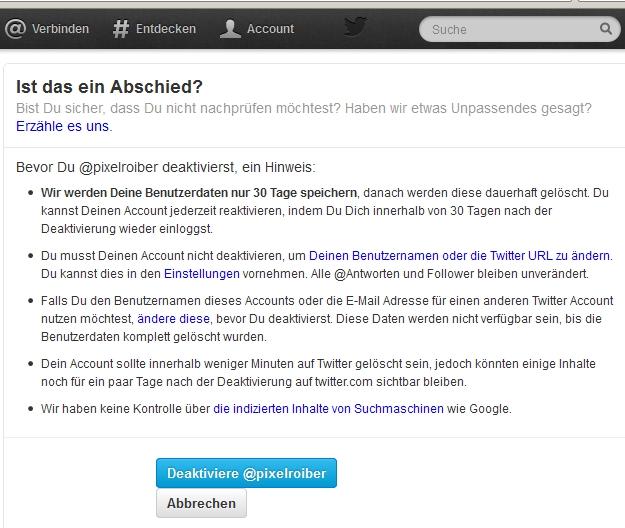Click the 'Bevor Du @pixelroiber deaktivierst' line
The height and width of the screenshot is (528, 625).
point(165,167)
